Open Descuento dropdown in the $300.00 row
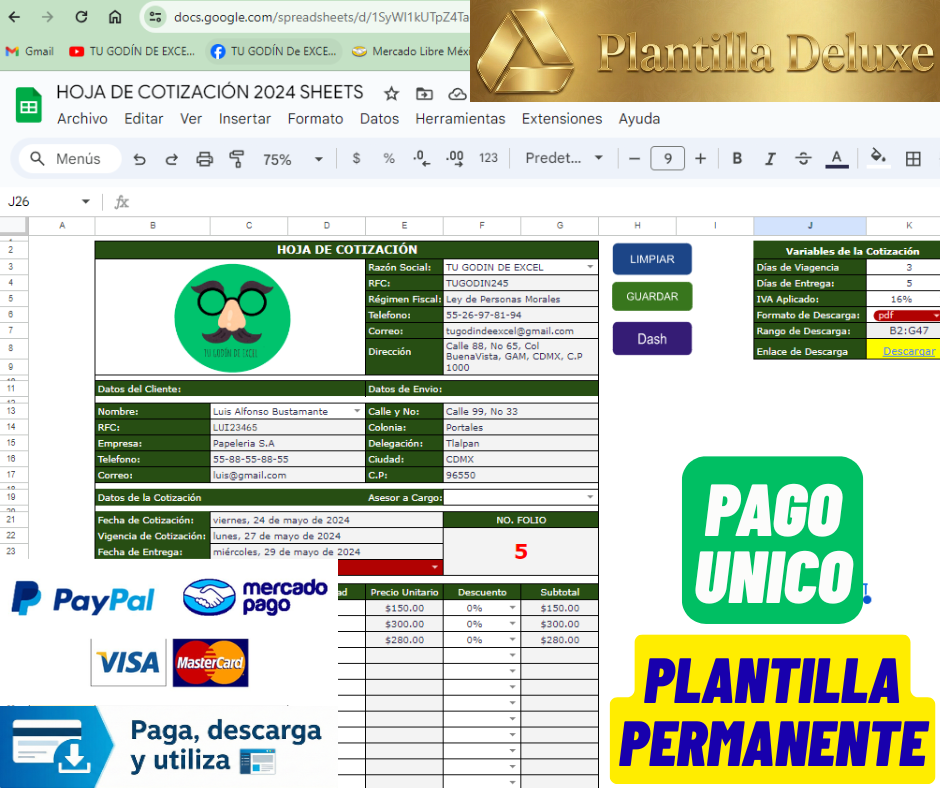Image resolution: width=940 pixels, height=788 pixels. (513, 624)
